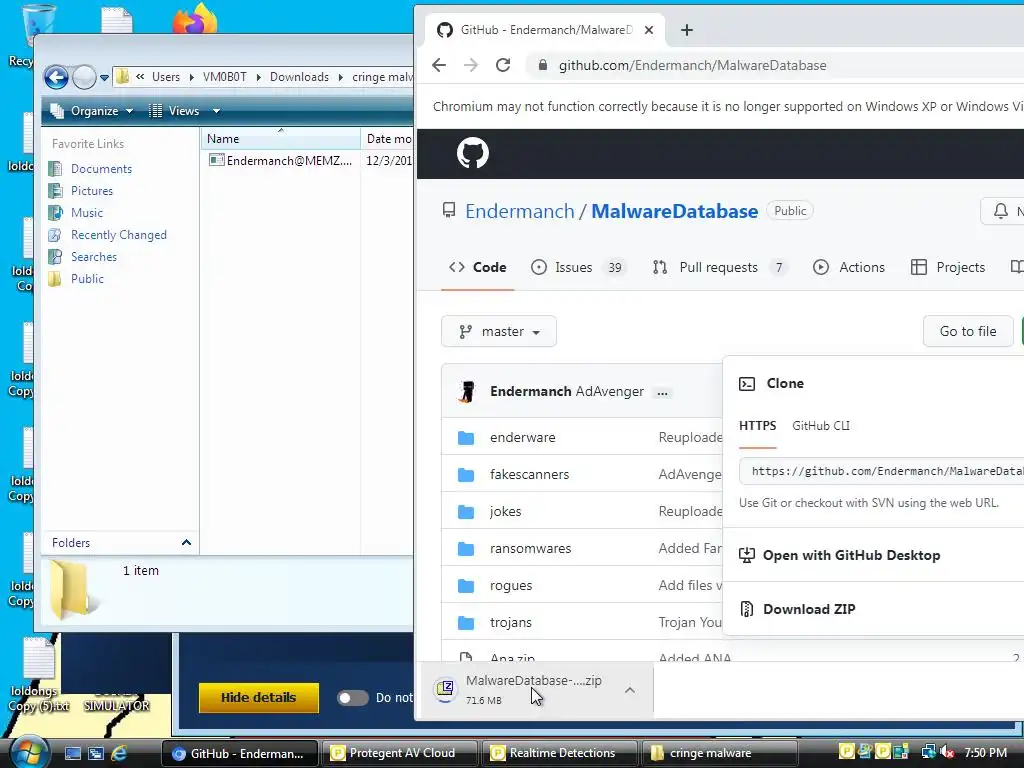
Task: Open Documents favorite link in Explorer
Action: 101,169
